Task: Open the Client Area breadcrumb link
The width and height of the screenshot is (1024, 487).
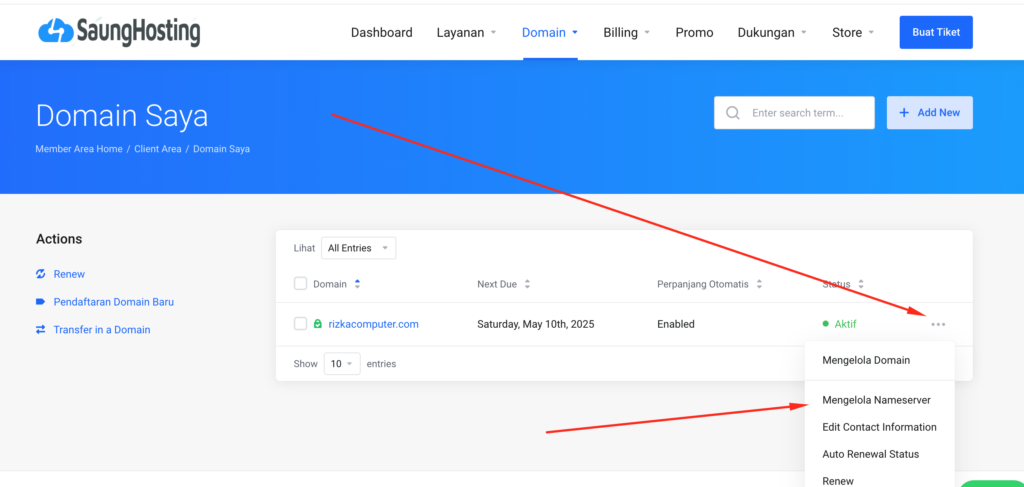Action: tap(158, 149)
